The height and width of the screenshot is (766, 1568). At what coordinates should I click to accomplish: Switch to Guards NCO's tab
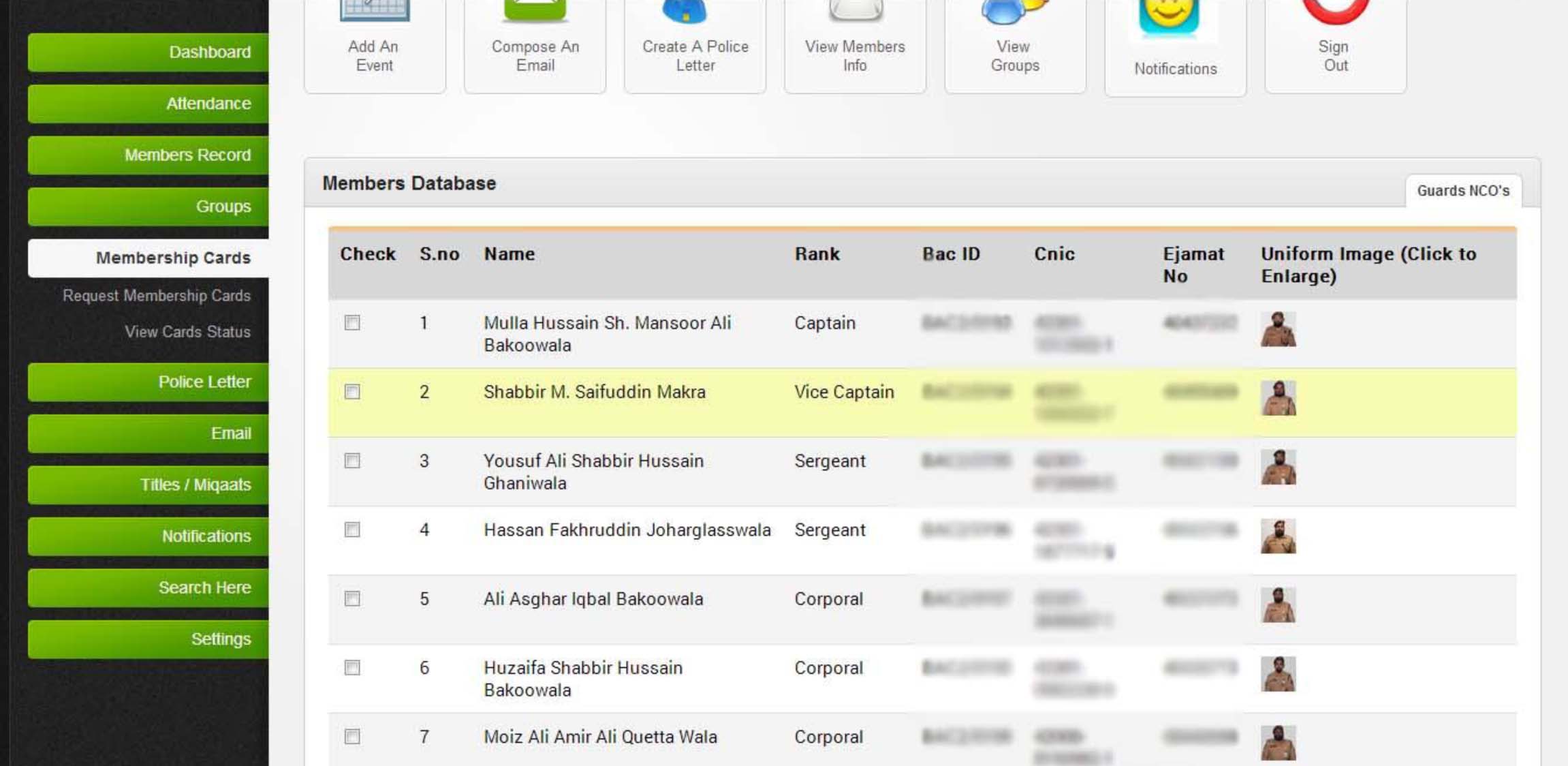(1463, 191)
